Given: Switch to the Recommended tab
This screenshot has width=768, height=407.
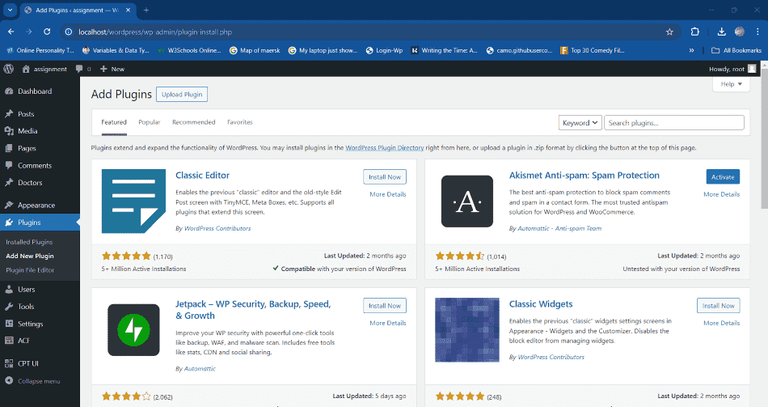Looking at the screenshot, I should 193,122.
